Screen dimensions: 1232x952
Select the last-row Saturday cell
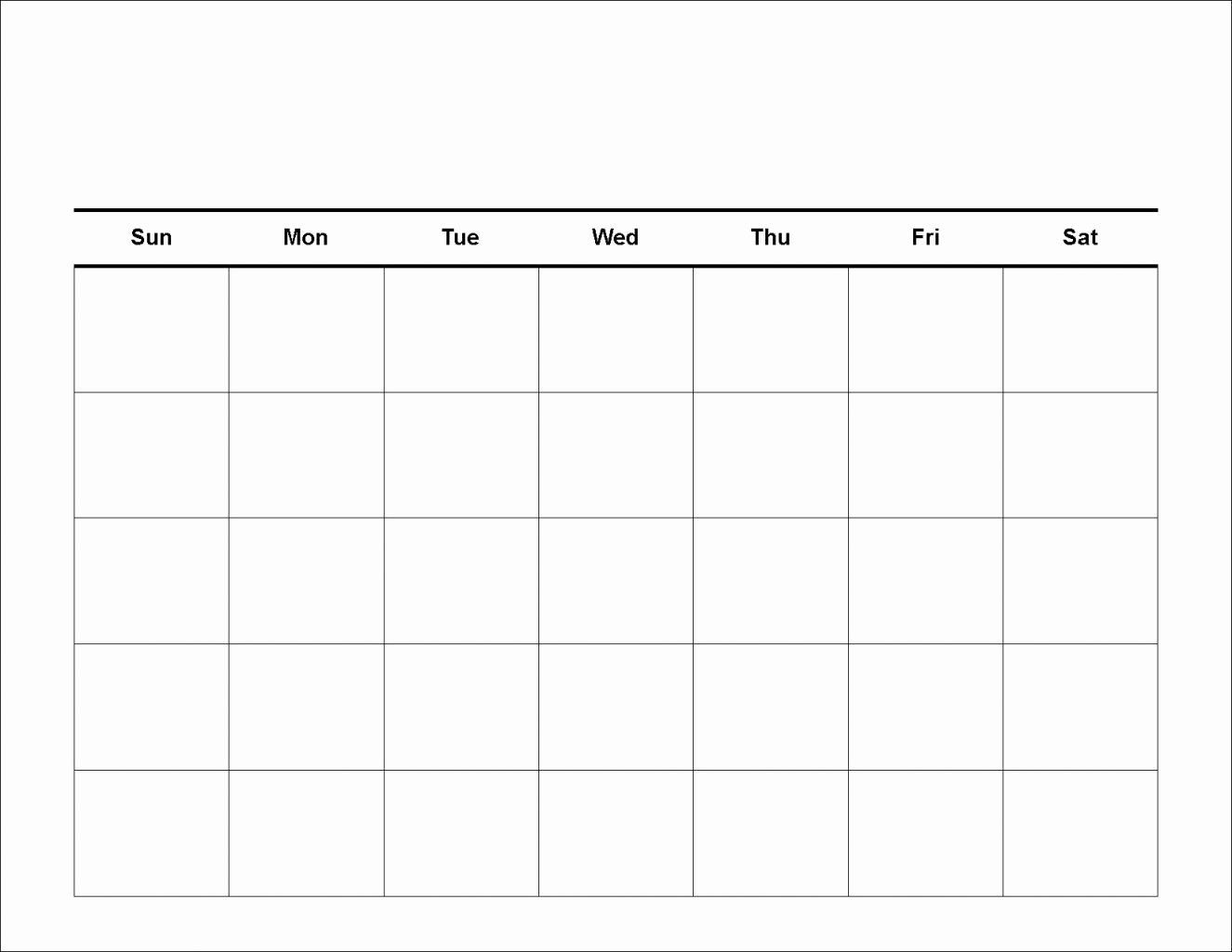point(1080,833)
